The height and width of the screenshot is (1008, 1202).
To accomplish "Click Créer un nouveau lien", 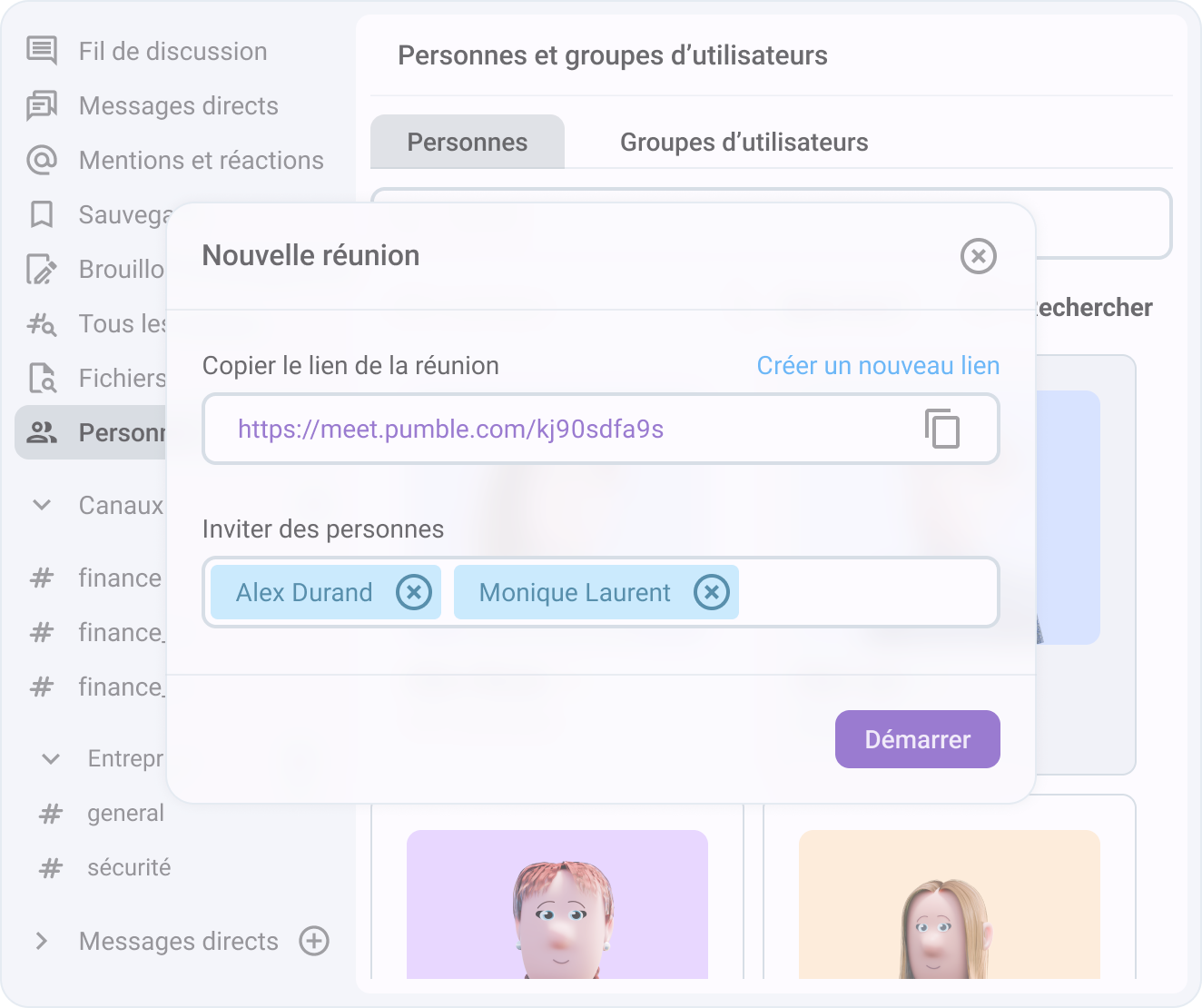I will (x=877, y=365).
